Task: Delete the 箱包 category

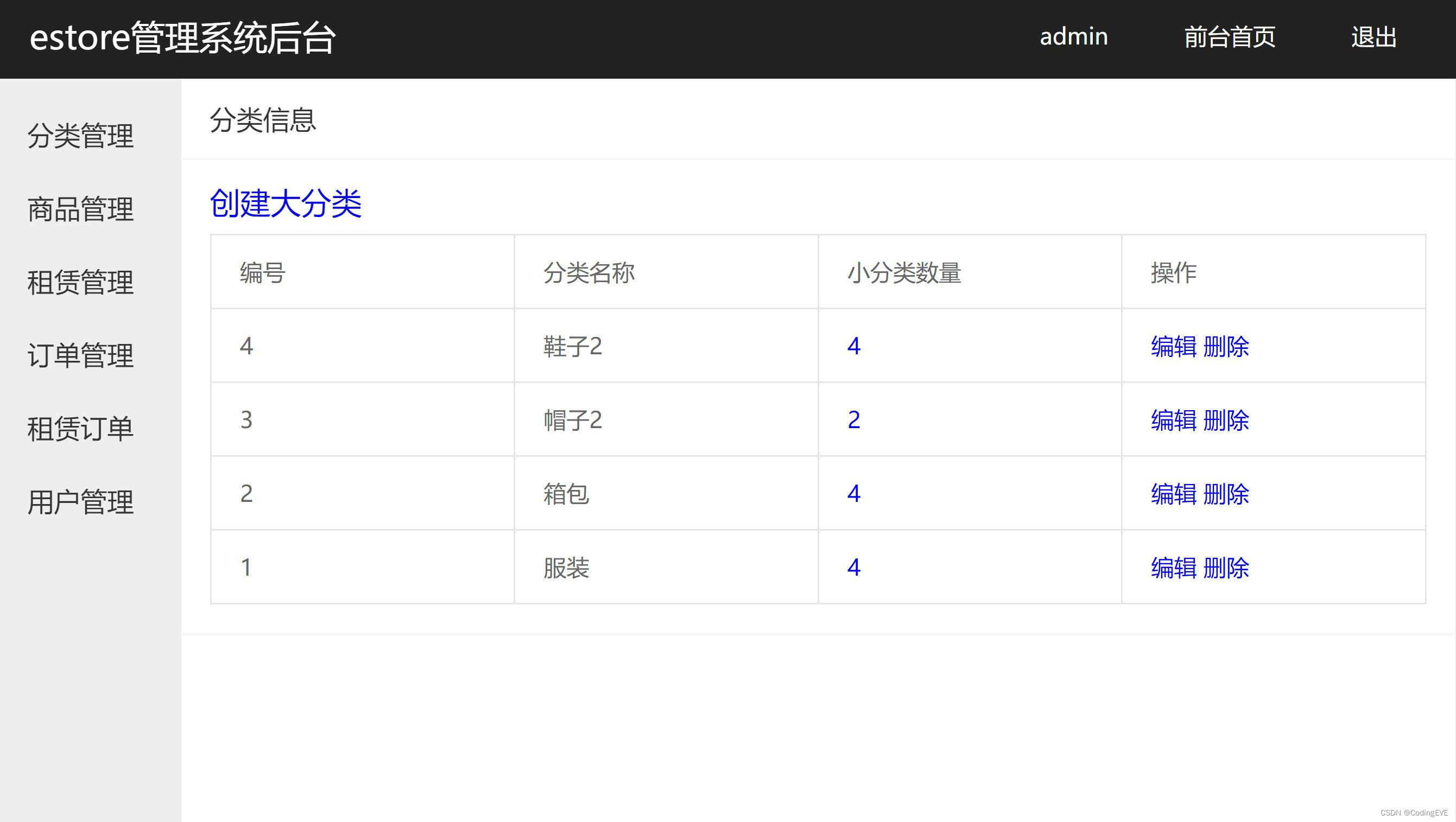Action: (x=1226, y=494)
